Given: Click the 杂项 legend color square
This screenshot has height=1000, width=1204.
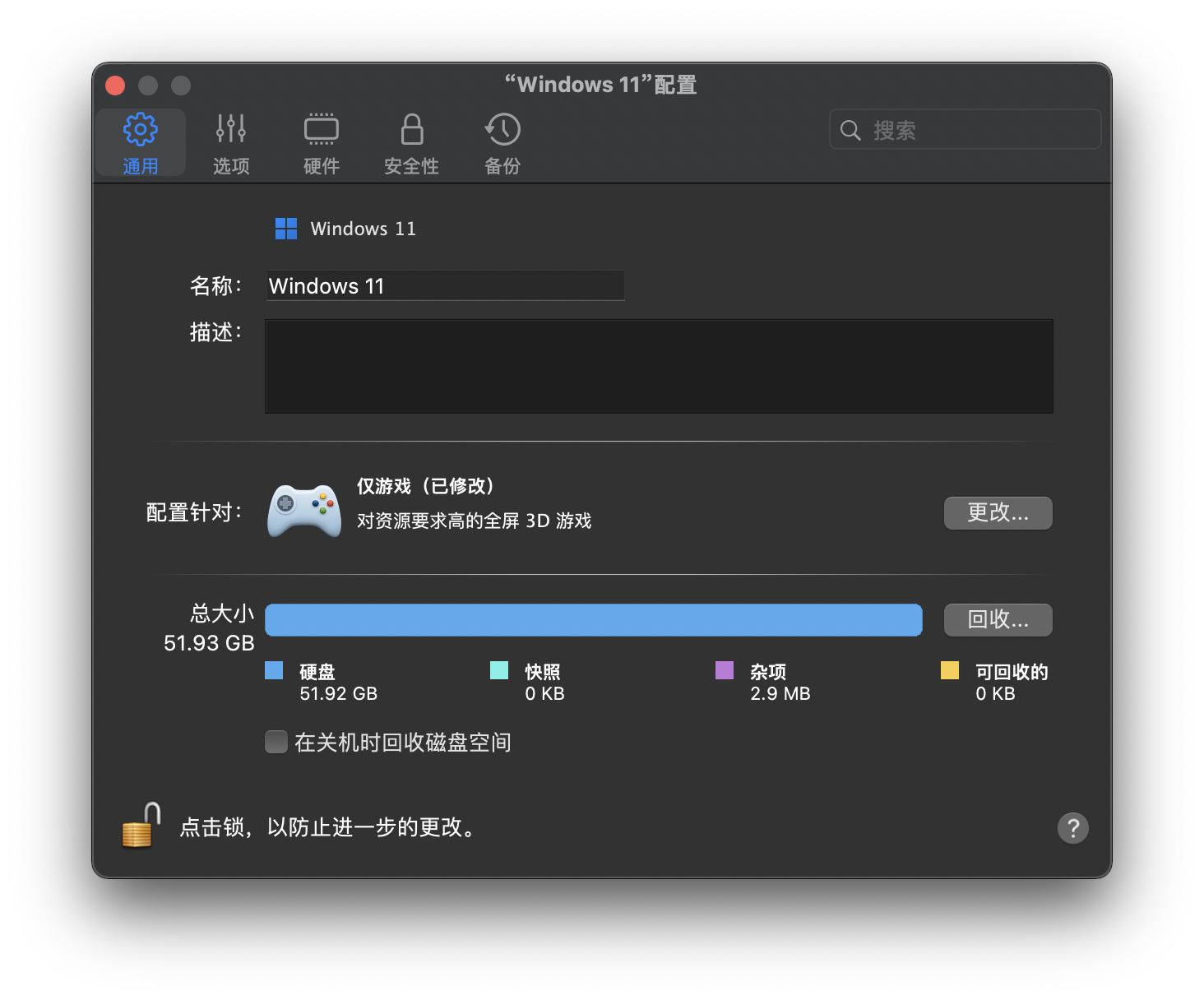Looking at the screenshot, I should click(725, 671).
